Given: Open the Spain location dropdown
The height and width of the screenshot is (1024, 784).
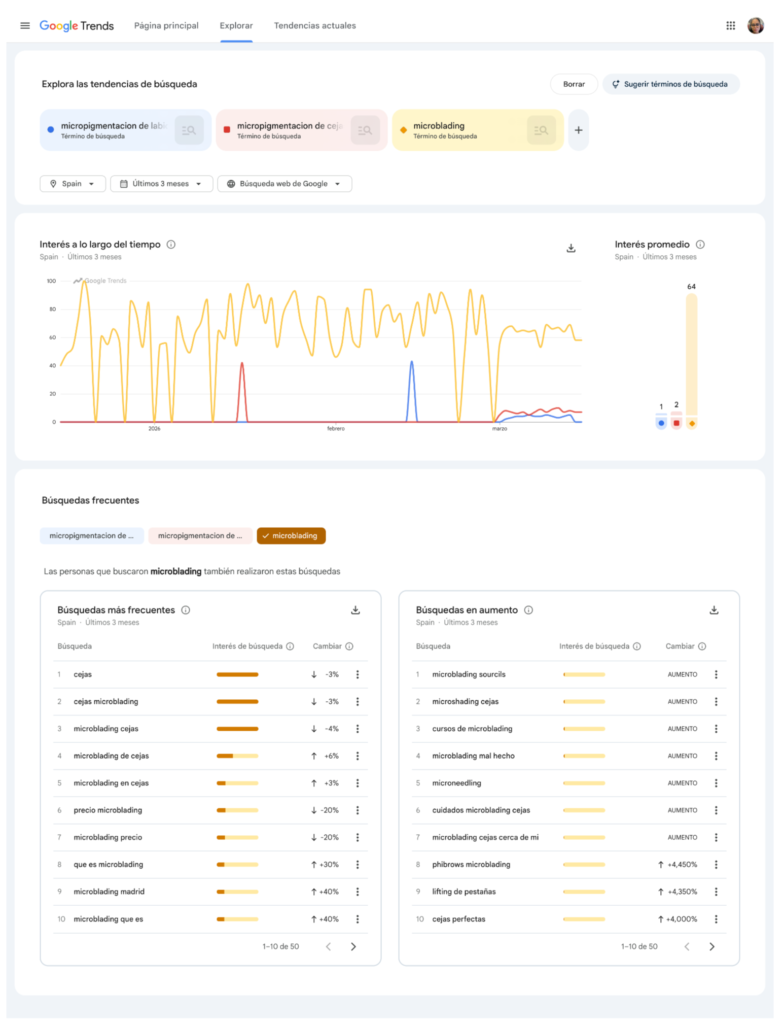Looking at the screenshot, I should click(72, 184).
